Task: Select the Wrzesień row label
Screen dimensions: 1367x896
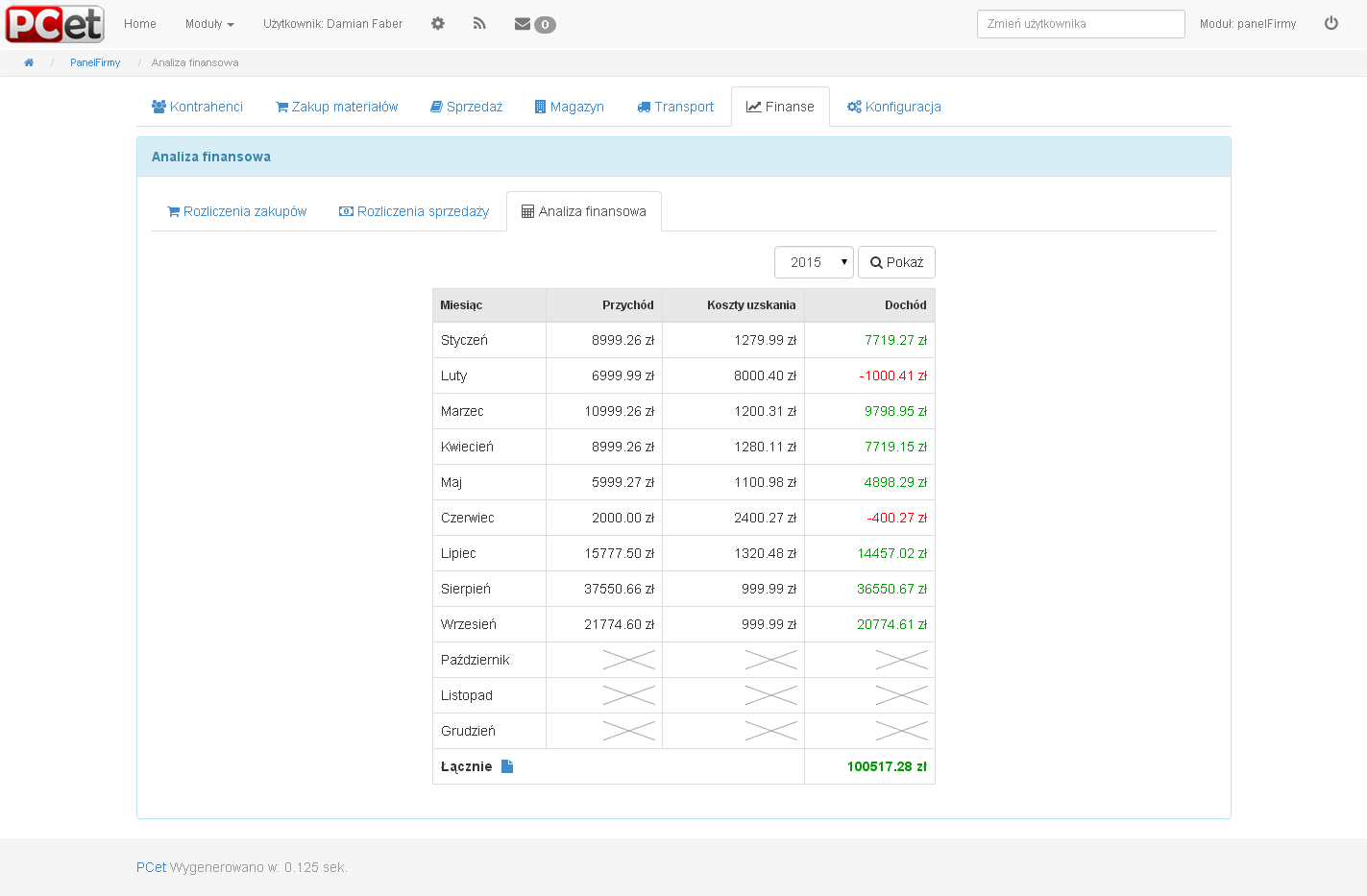Action: tap(469, 624)
